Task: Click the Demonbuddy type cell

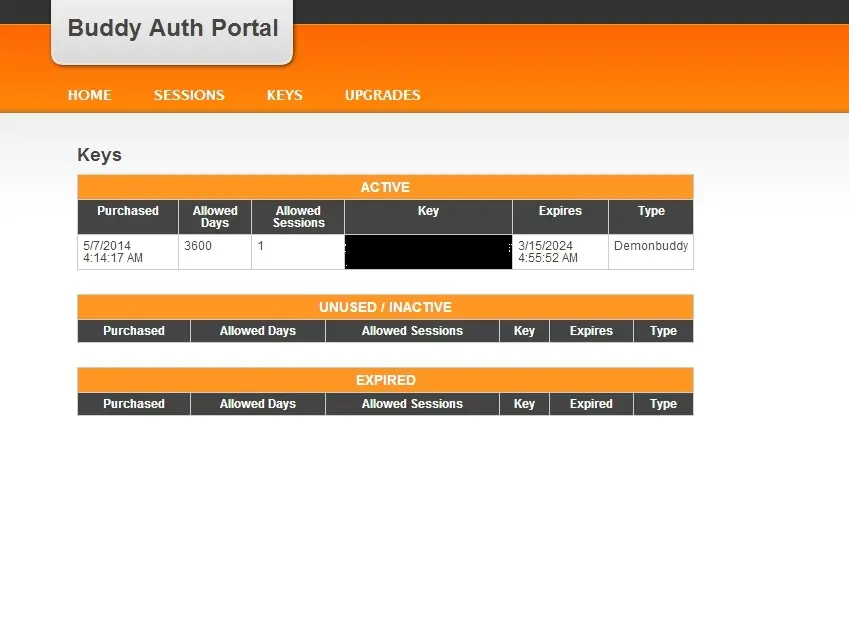Action: click(651, 246)
